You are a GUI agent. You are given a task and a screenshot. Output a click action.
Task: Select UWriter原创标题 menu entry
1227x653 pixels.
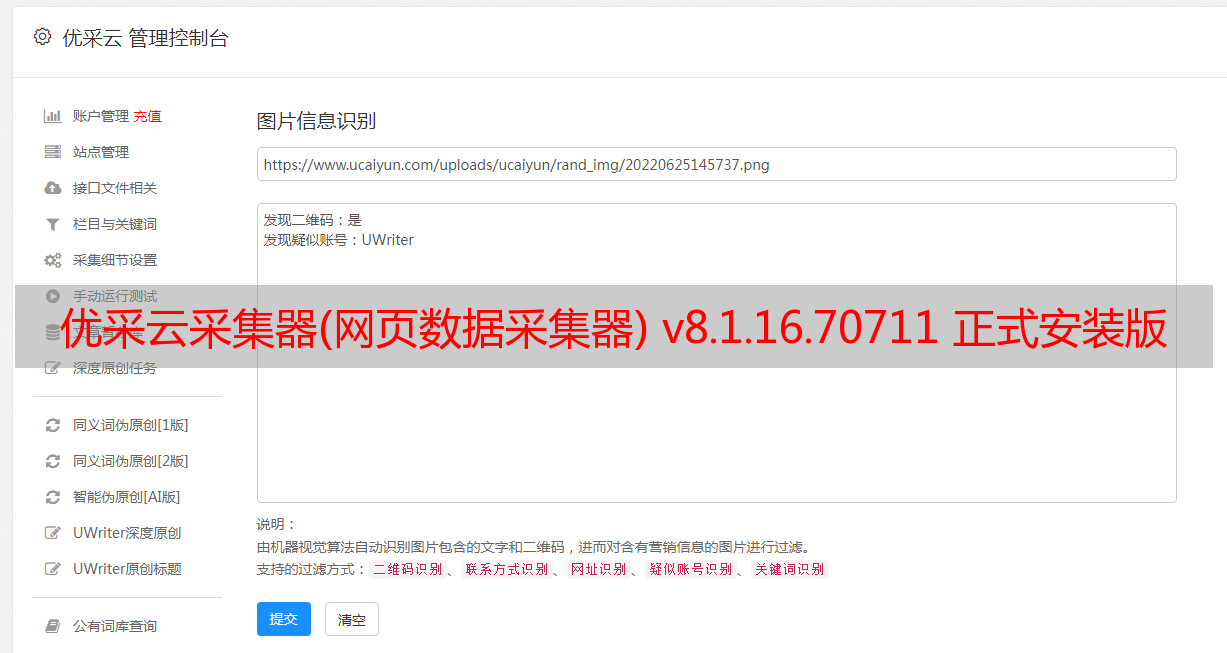click(127, 569)
